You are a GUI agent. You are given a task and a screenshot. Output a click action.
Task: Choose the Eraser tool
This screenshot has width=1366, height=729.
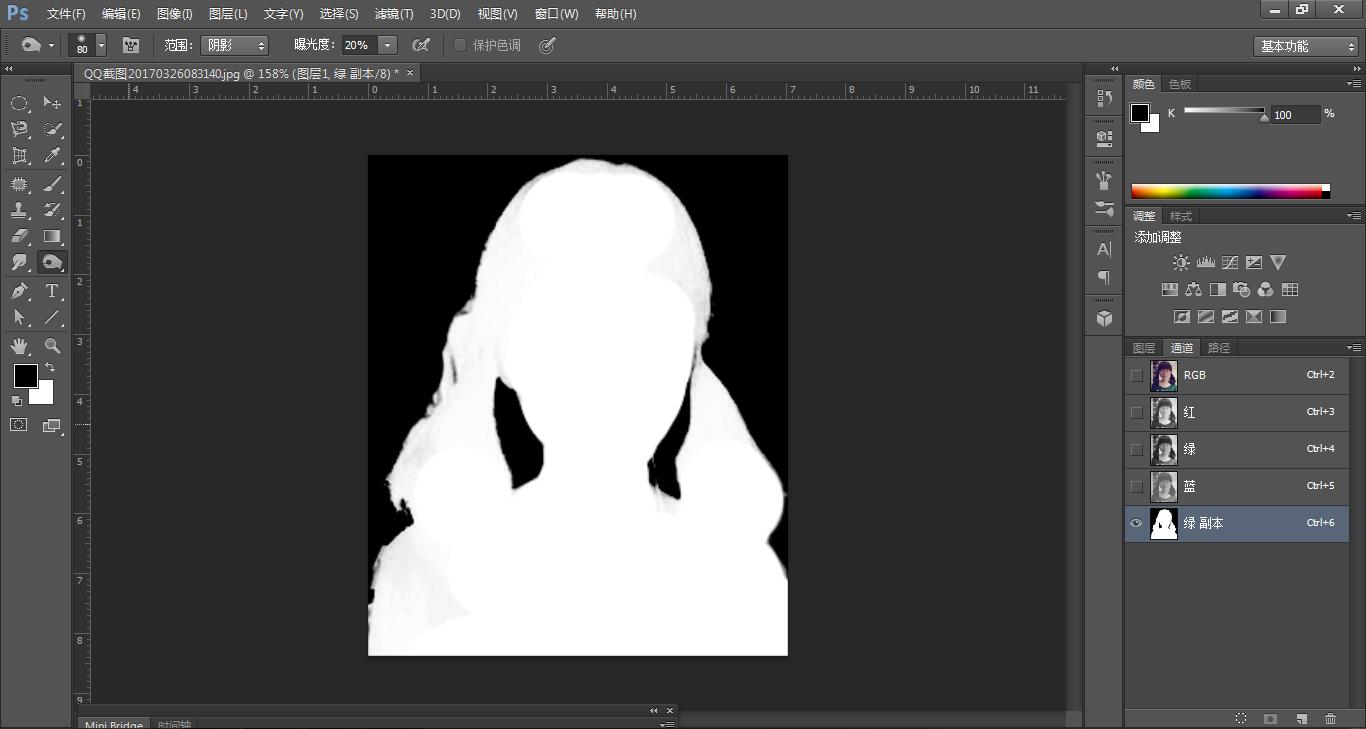[x=19, y=237]
